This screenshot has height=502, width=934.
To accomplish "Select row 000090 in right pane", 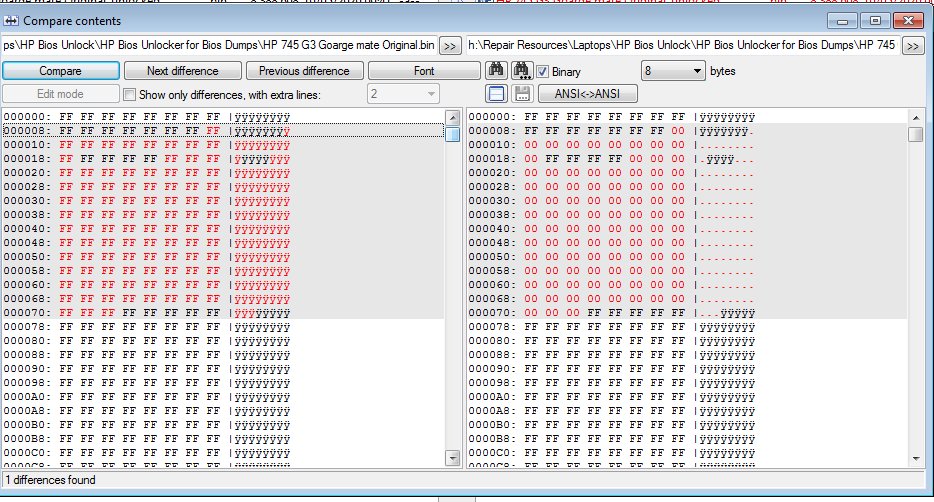I will click(x=687, y=369).
